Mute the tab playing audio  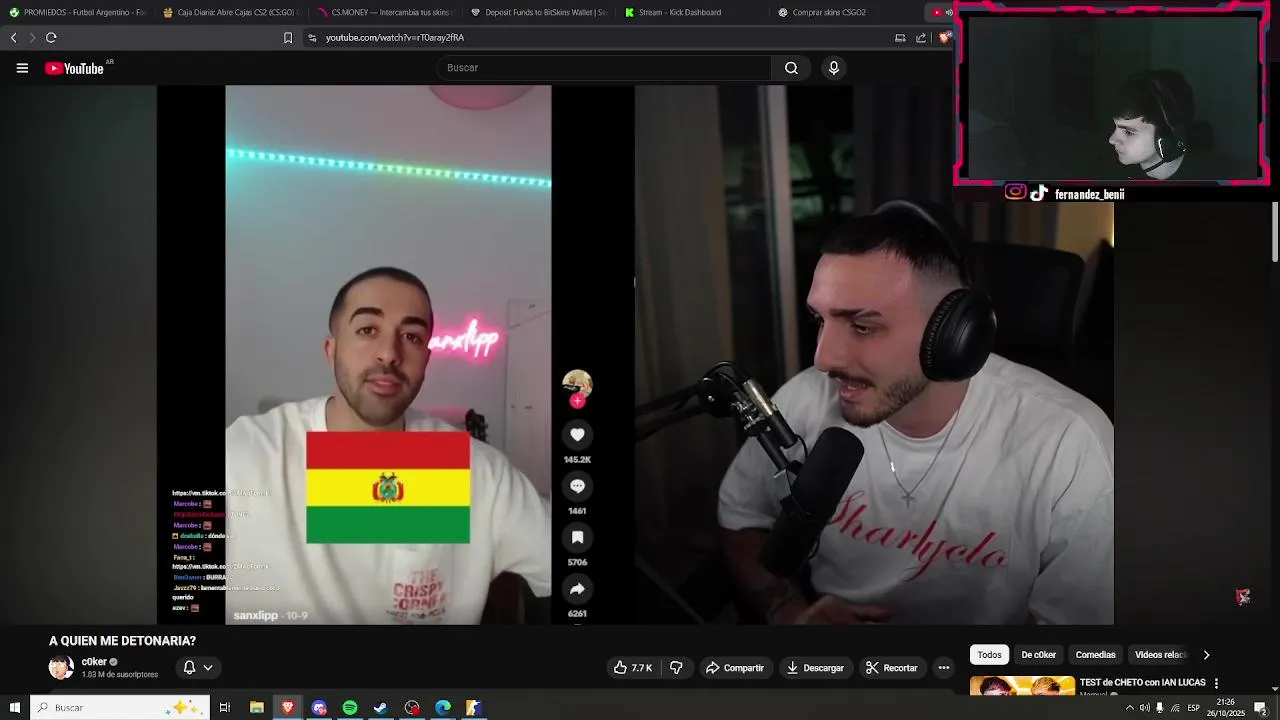[x=948, y=13]
